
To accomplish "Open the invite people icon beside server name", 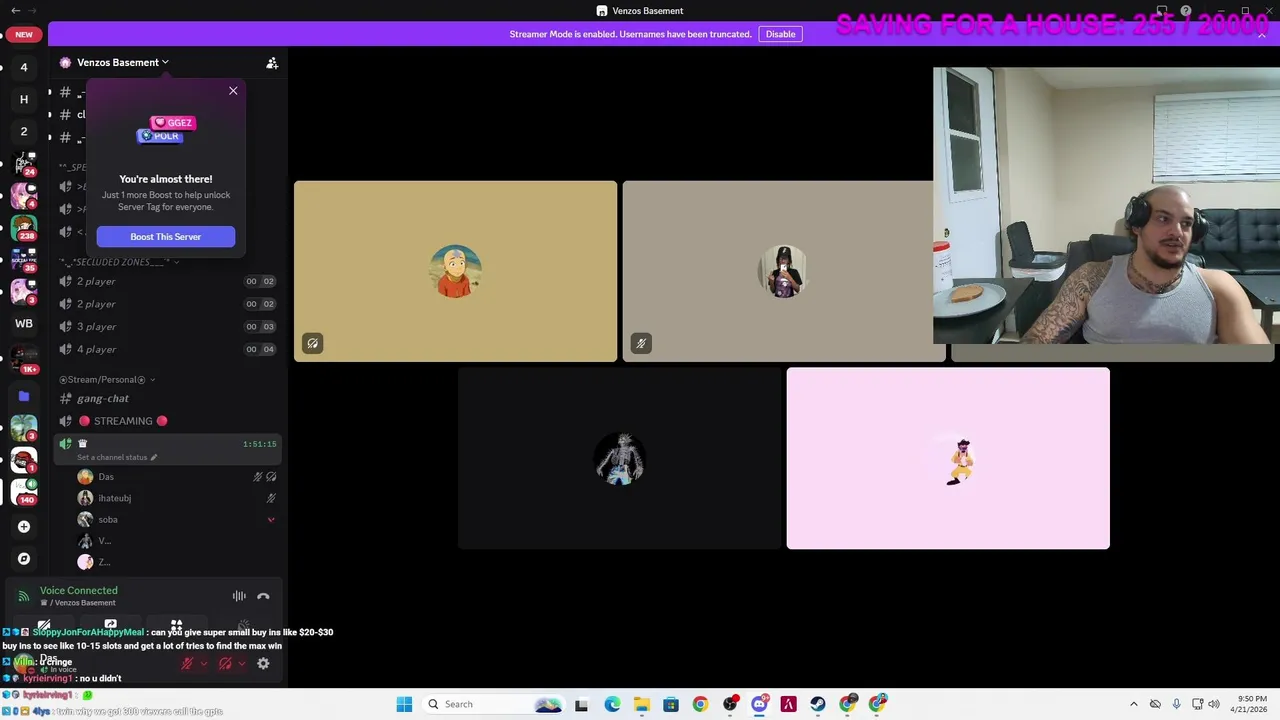I will 272,63.
